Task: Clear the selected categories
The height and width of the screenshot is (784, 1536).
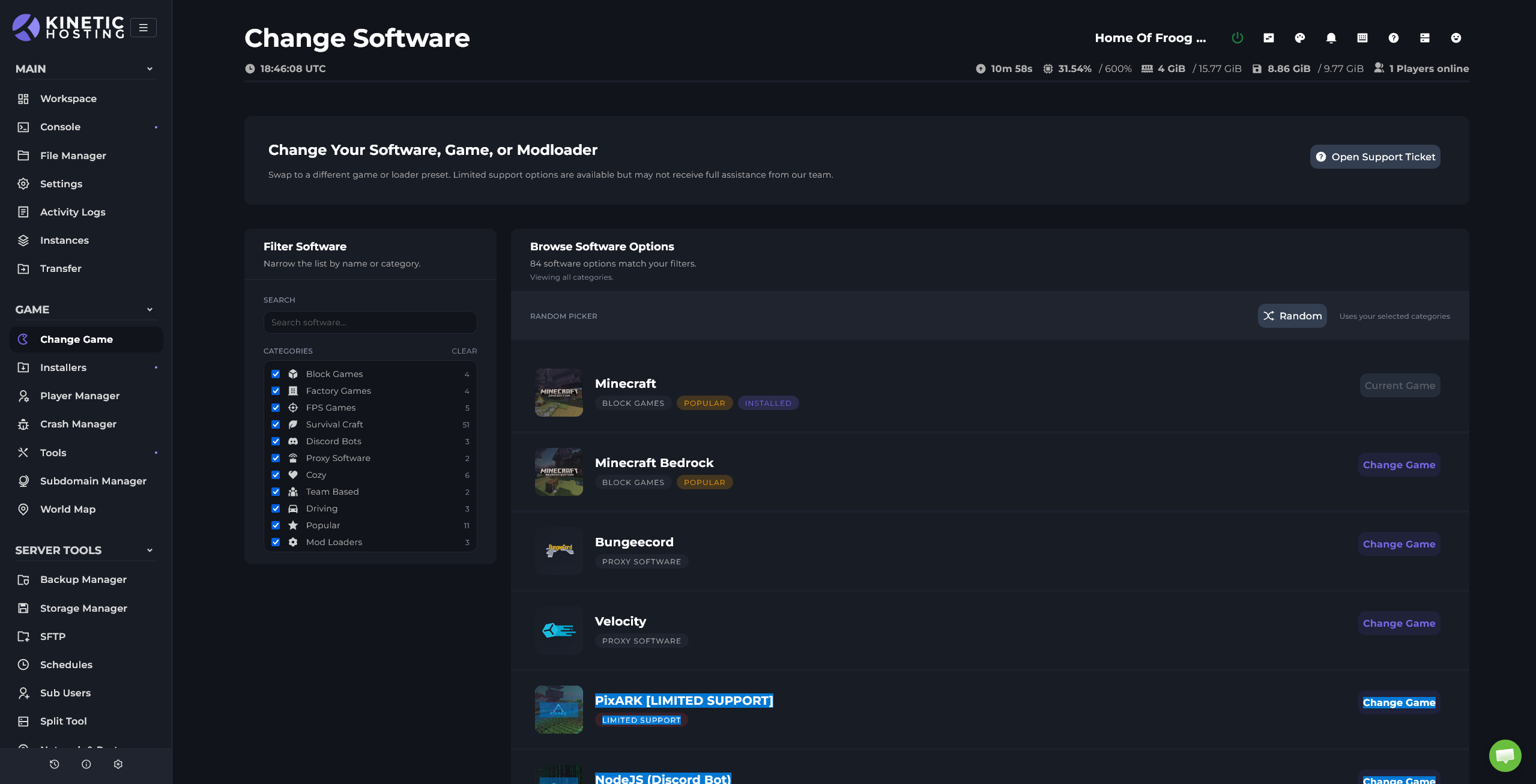Action: (464, 351)
